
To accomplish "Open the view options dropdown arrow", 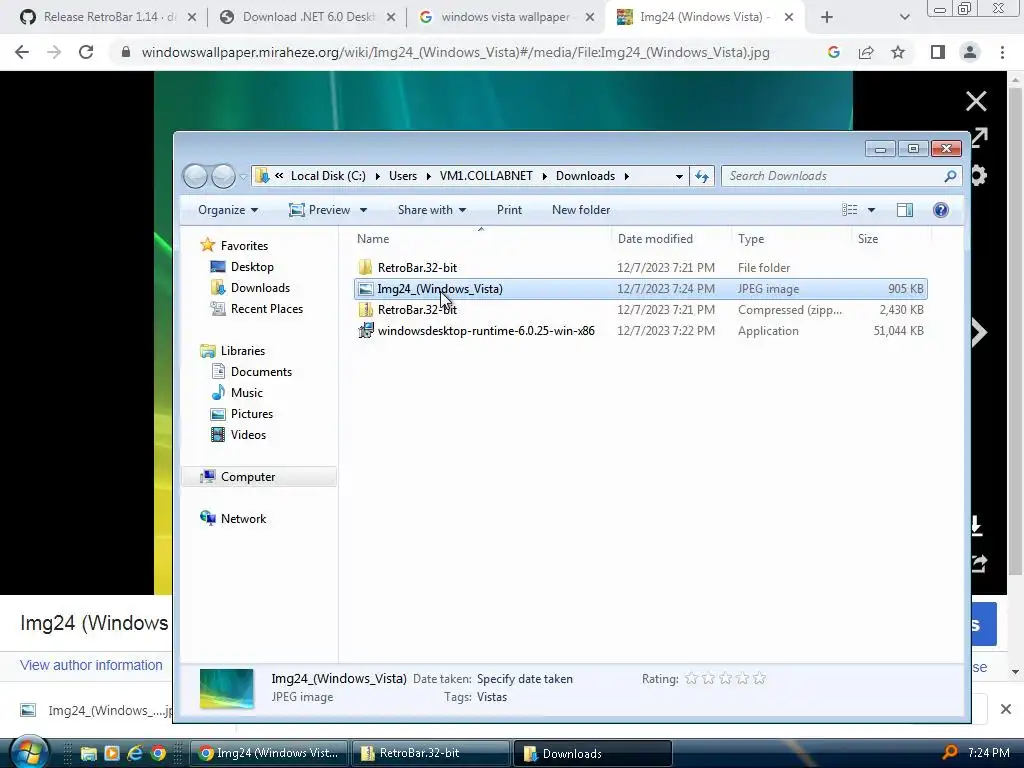I will 871,210.
